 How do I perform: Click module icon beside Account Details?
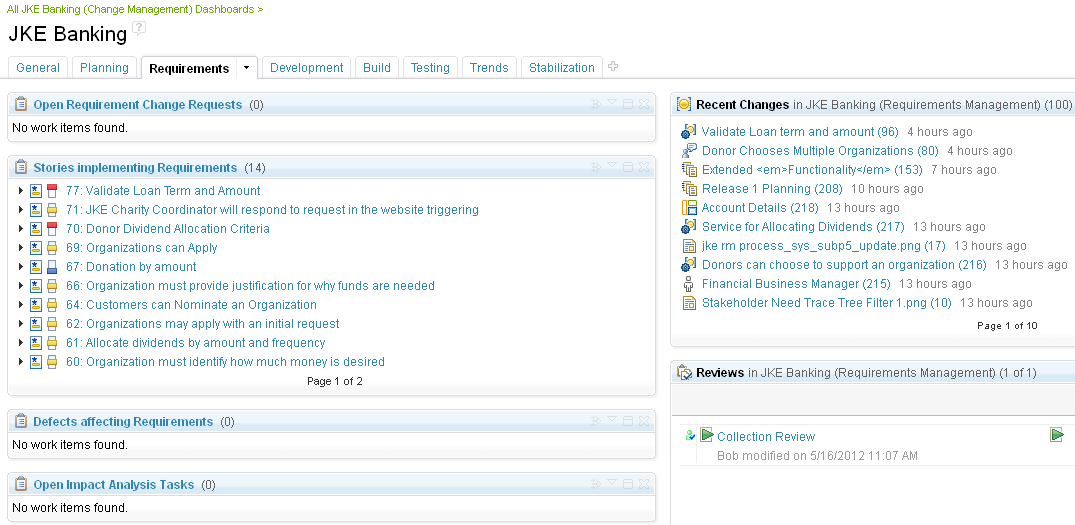click(x=689, y=208)
